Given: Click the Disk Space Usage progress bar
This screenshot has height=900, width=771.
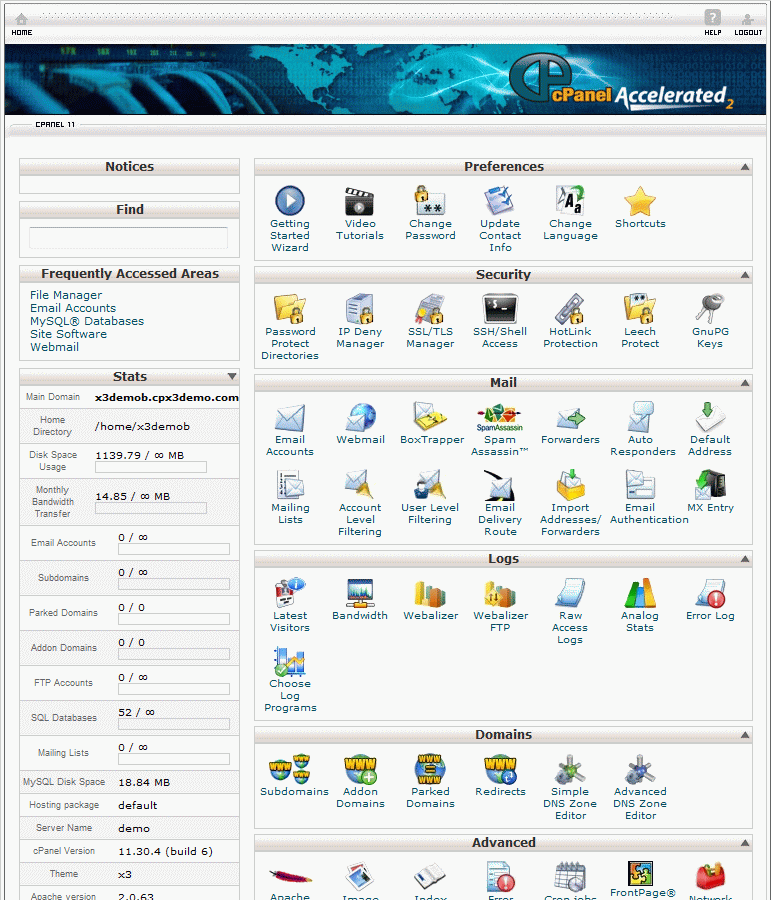Looking at the screenshot, I should [151, 467].
